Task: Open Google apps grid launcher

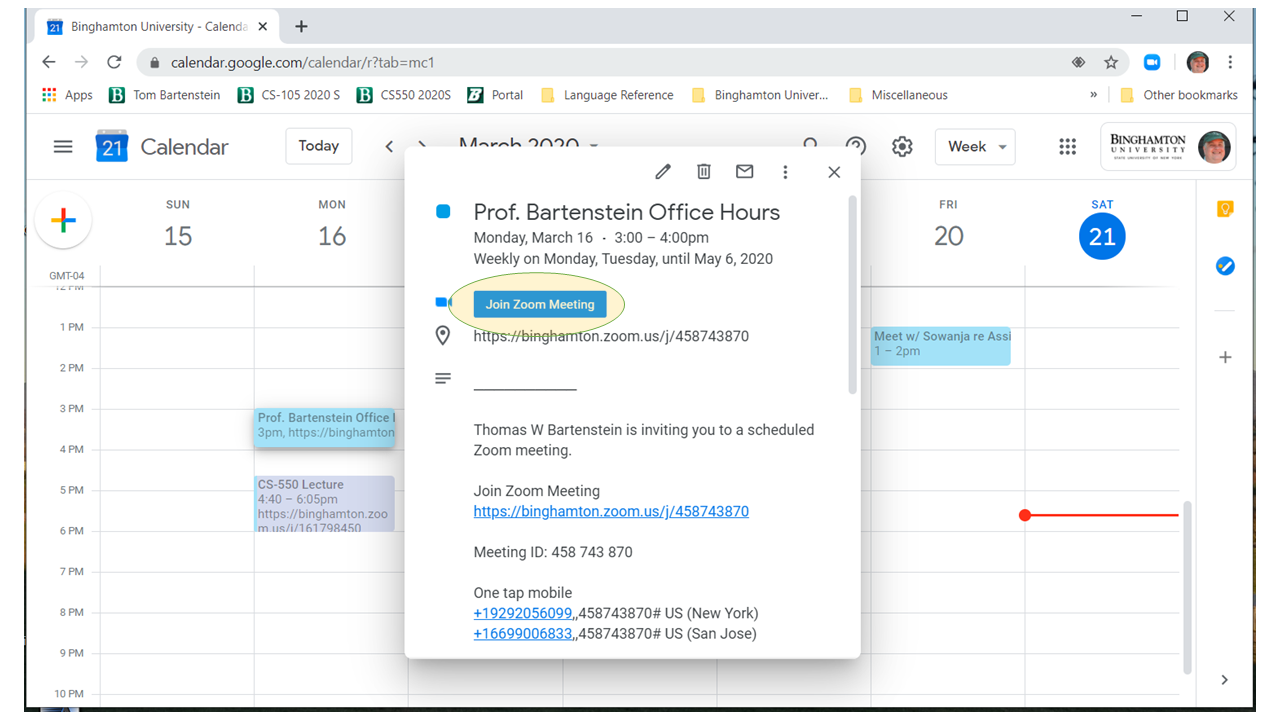Action: (1067, 147)
